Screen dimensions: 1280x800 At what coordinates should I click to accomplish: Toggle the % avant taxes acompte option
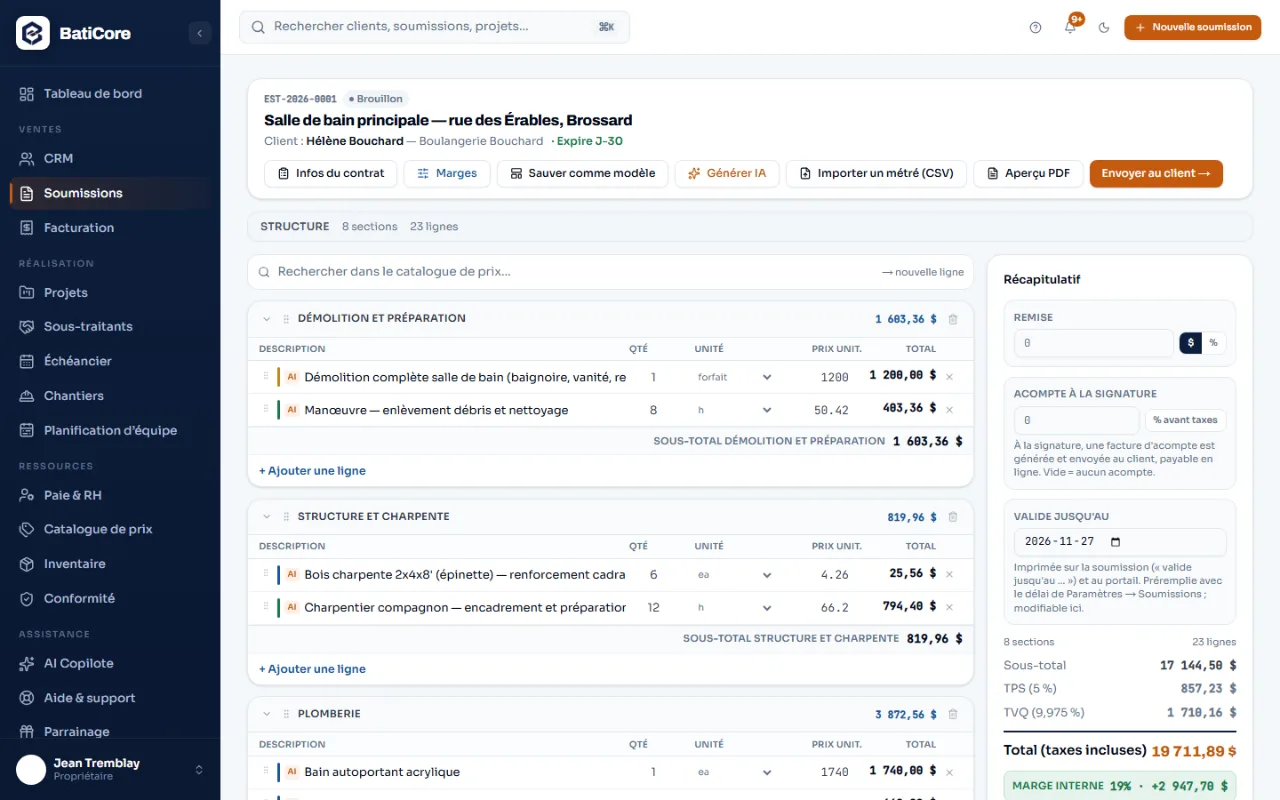pyautogui.click(x=1185, y=420)
